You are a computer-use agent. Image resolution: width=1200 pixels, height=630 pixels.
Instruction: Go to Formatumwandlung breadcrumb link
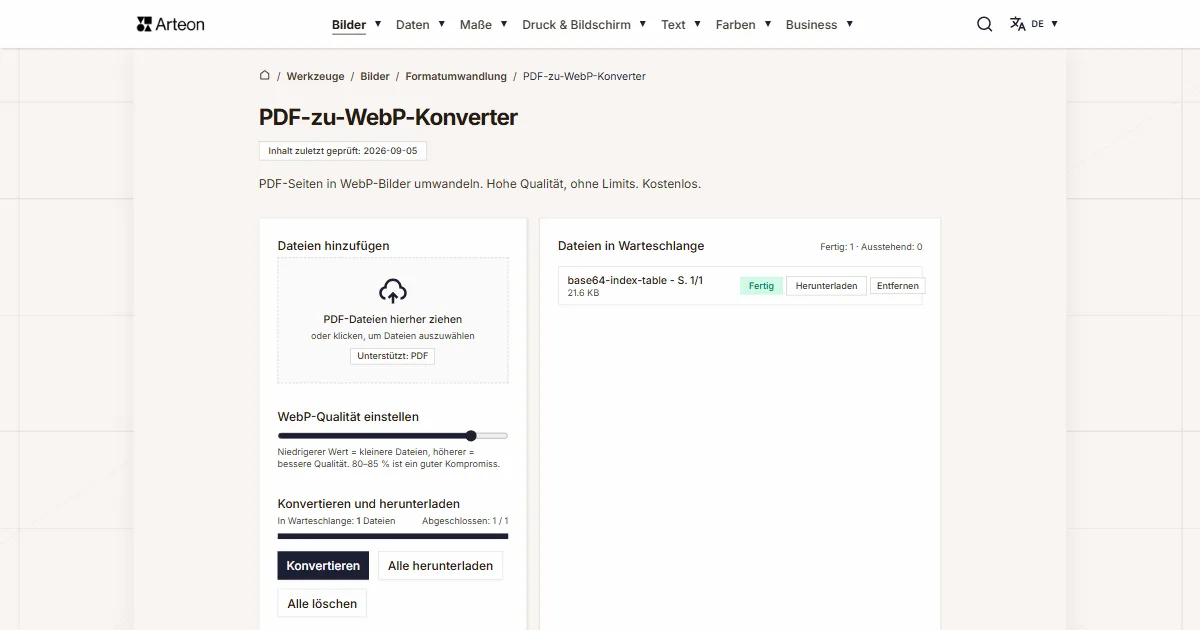coord(456,76)
